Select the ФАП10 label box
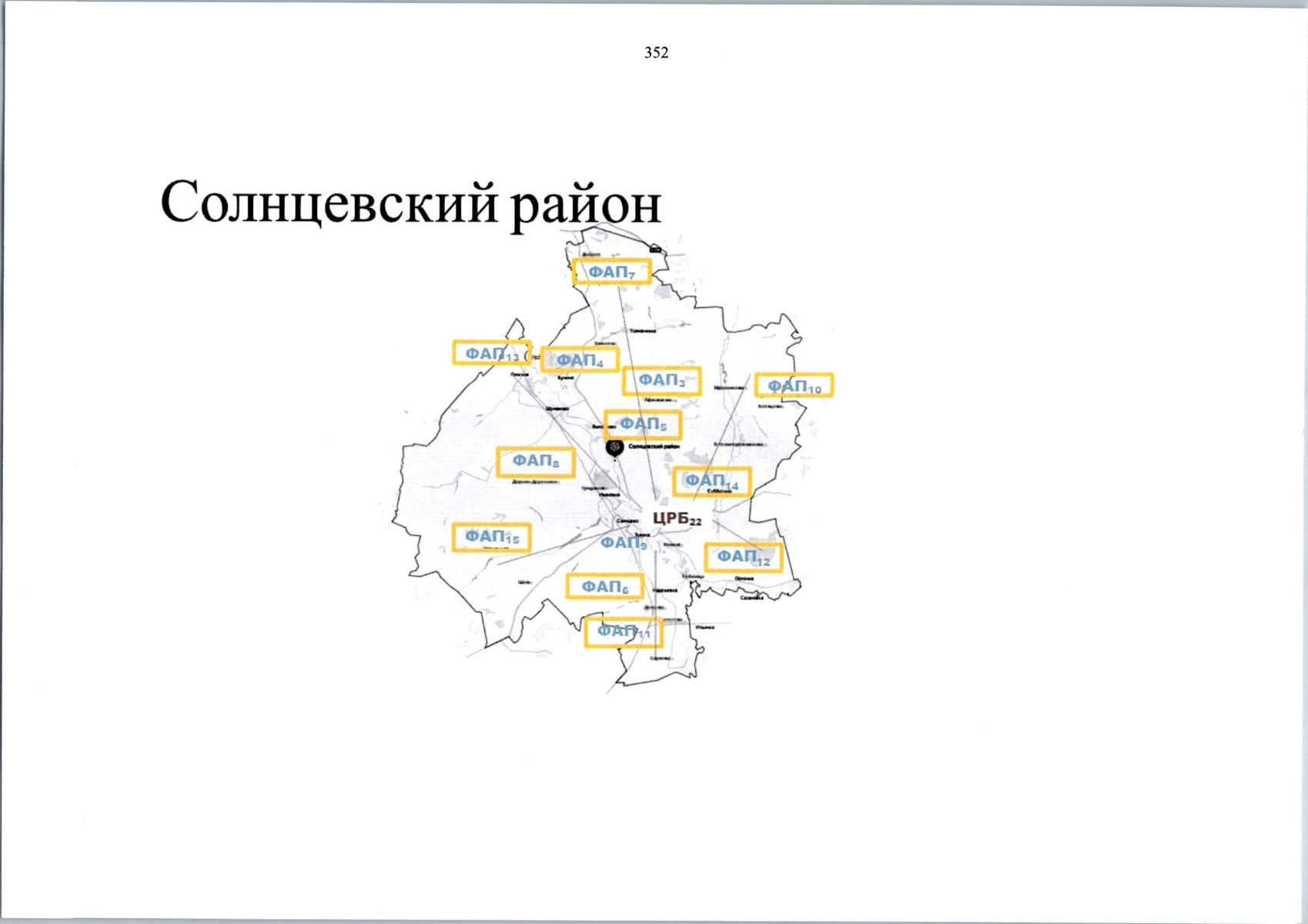Viewport: 1308px width, 924px height. (x=794, y=385)
